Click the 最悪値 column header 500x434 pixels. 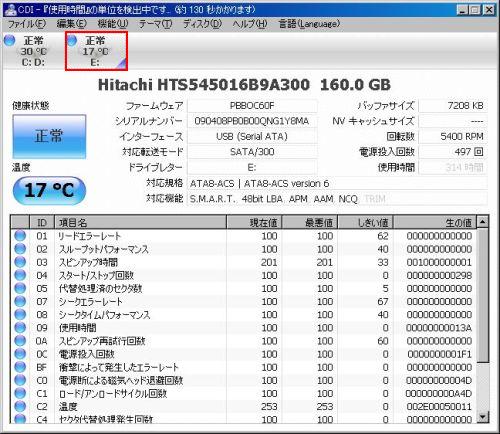310,222
